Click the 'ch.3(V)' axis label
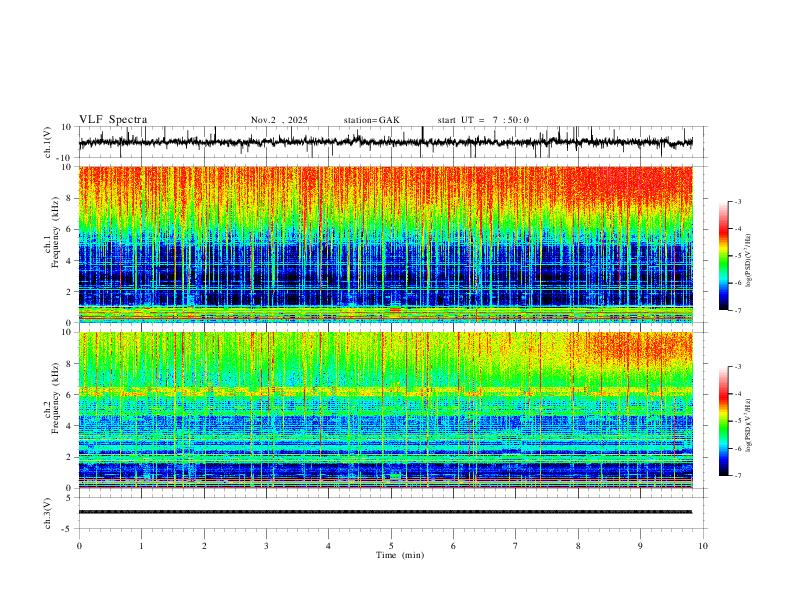This screenshot has width=792, height=612. coord(48,514)
